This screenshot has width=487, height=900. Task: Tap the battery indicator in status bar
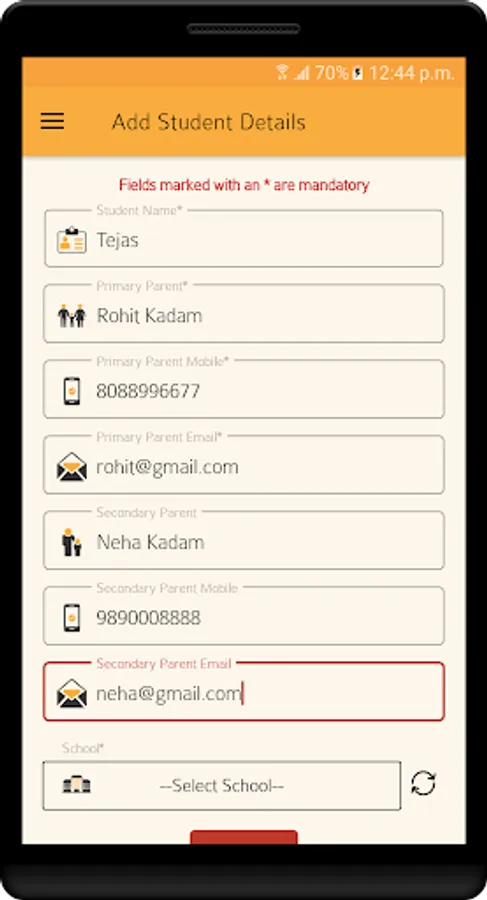pos(357,73)
